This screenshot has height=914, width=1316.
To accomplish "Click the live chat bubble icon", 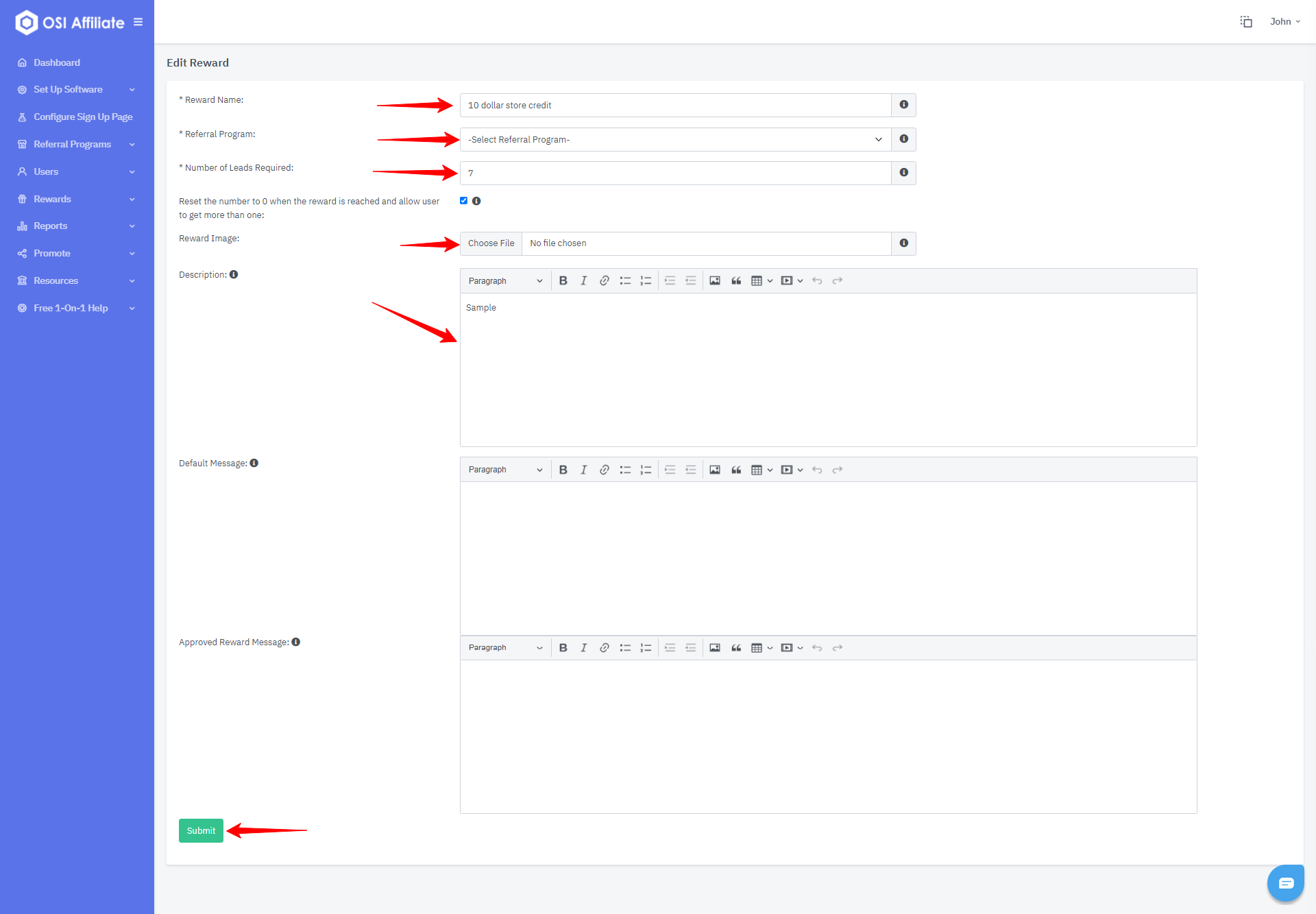I will point(1285,882).
